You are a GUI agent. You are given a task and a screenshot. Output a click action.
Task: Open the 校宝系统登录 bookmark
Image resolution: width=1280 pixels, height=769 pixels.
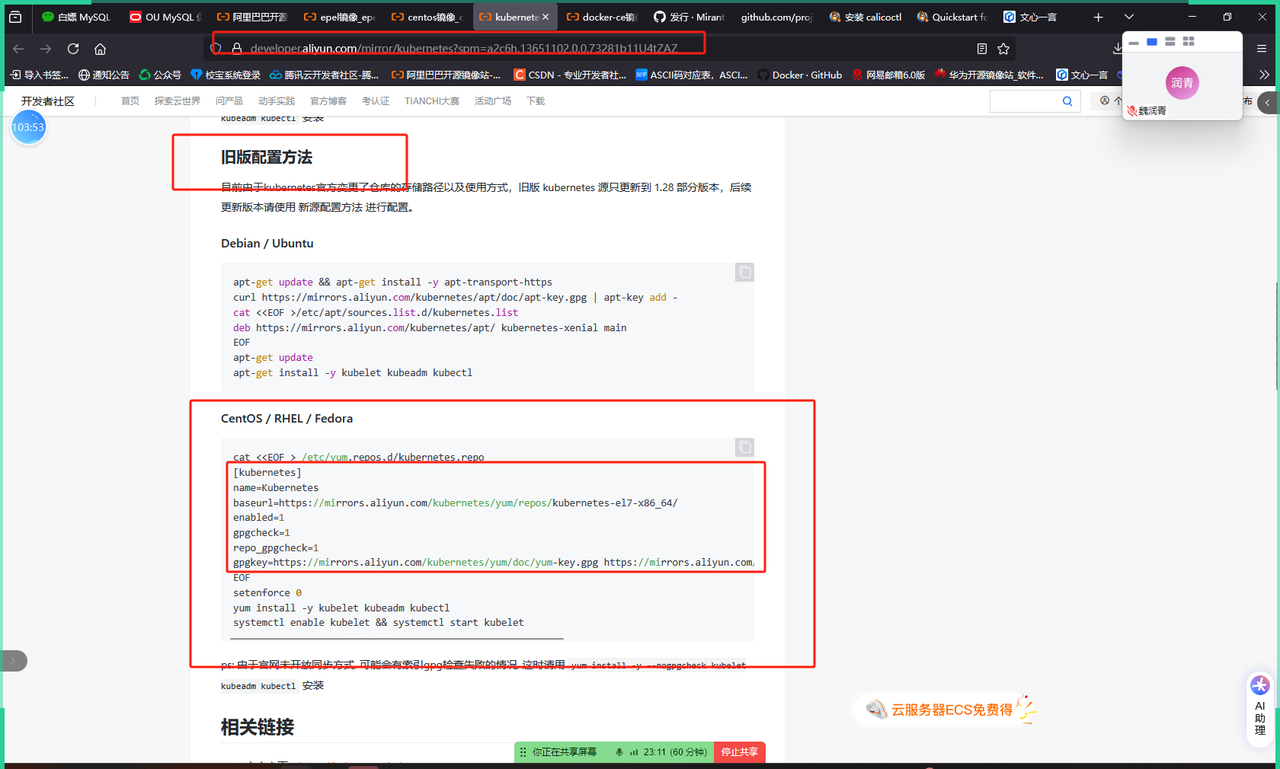click(x=225, y=75)
